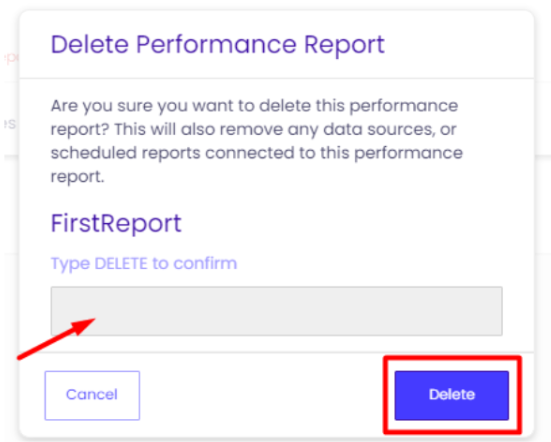The image size is (551, 442).
Task: Click the word 'Report' in the dialog title
Action: coord(344,45)
